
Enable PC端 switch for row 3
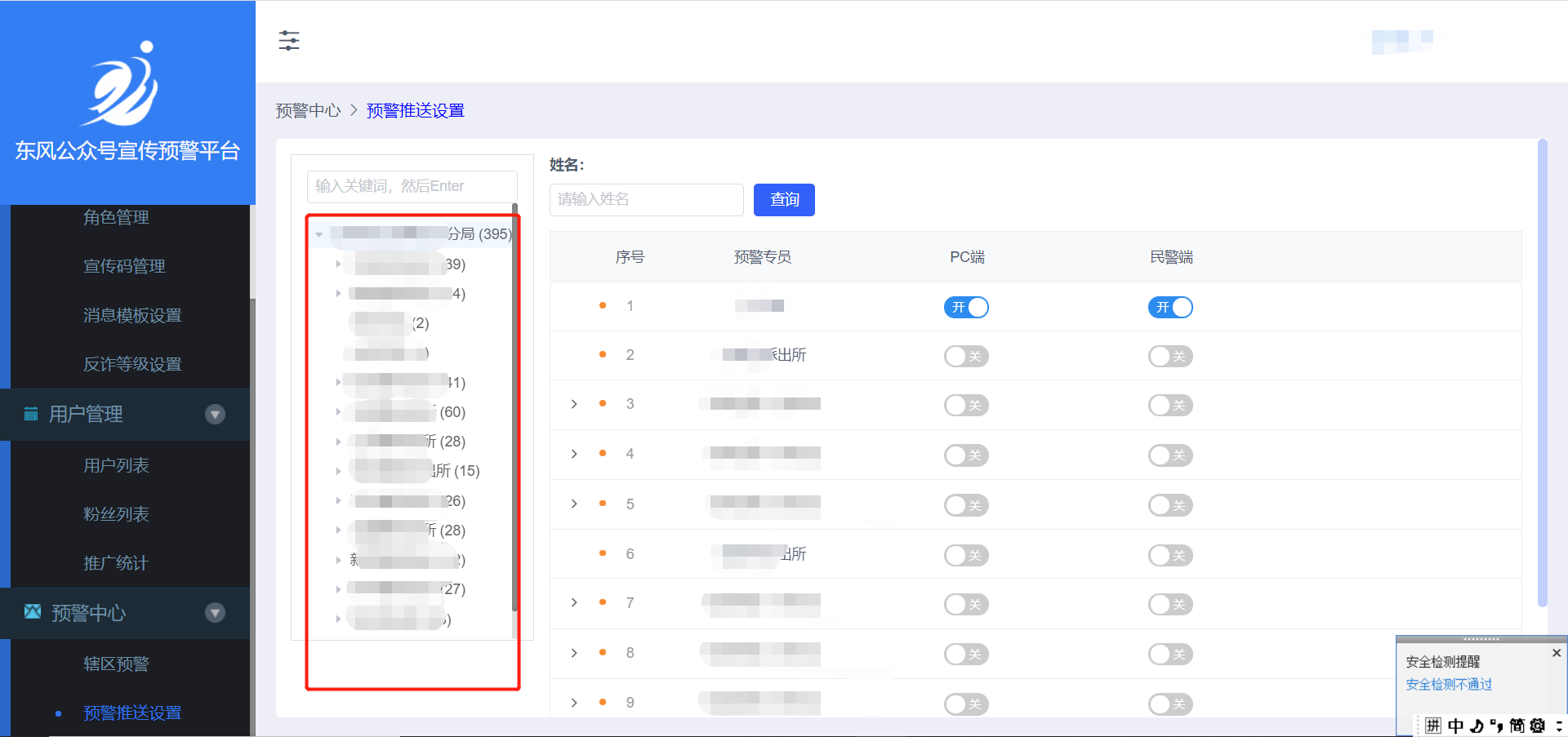pyautogui.click(x=966, y=405)
